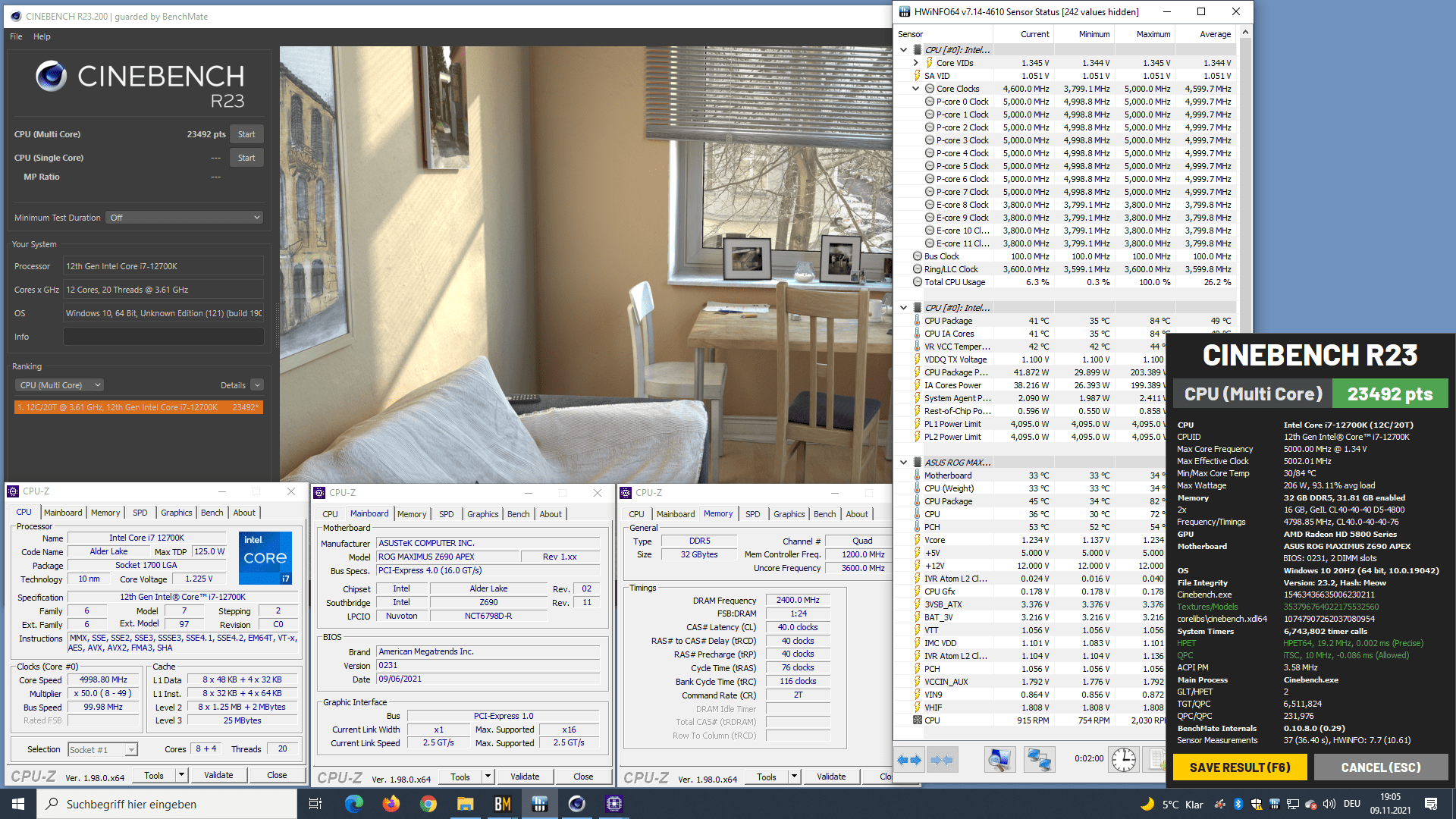Open Minimum Test Duration dropdown
1456x819 pixels.
coord(184,218)
